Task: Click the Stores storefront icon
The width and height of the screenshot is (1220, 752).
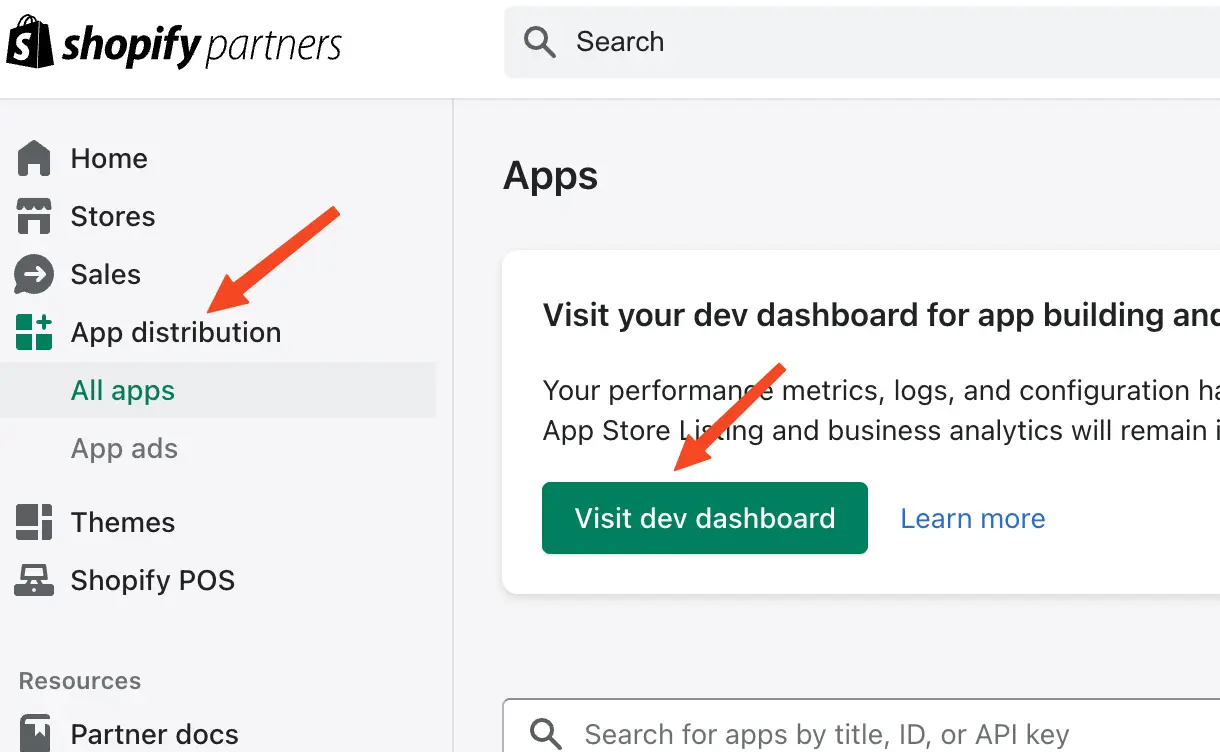Action: coord(34,216)
